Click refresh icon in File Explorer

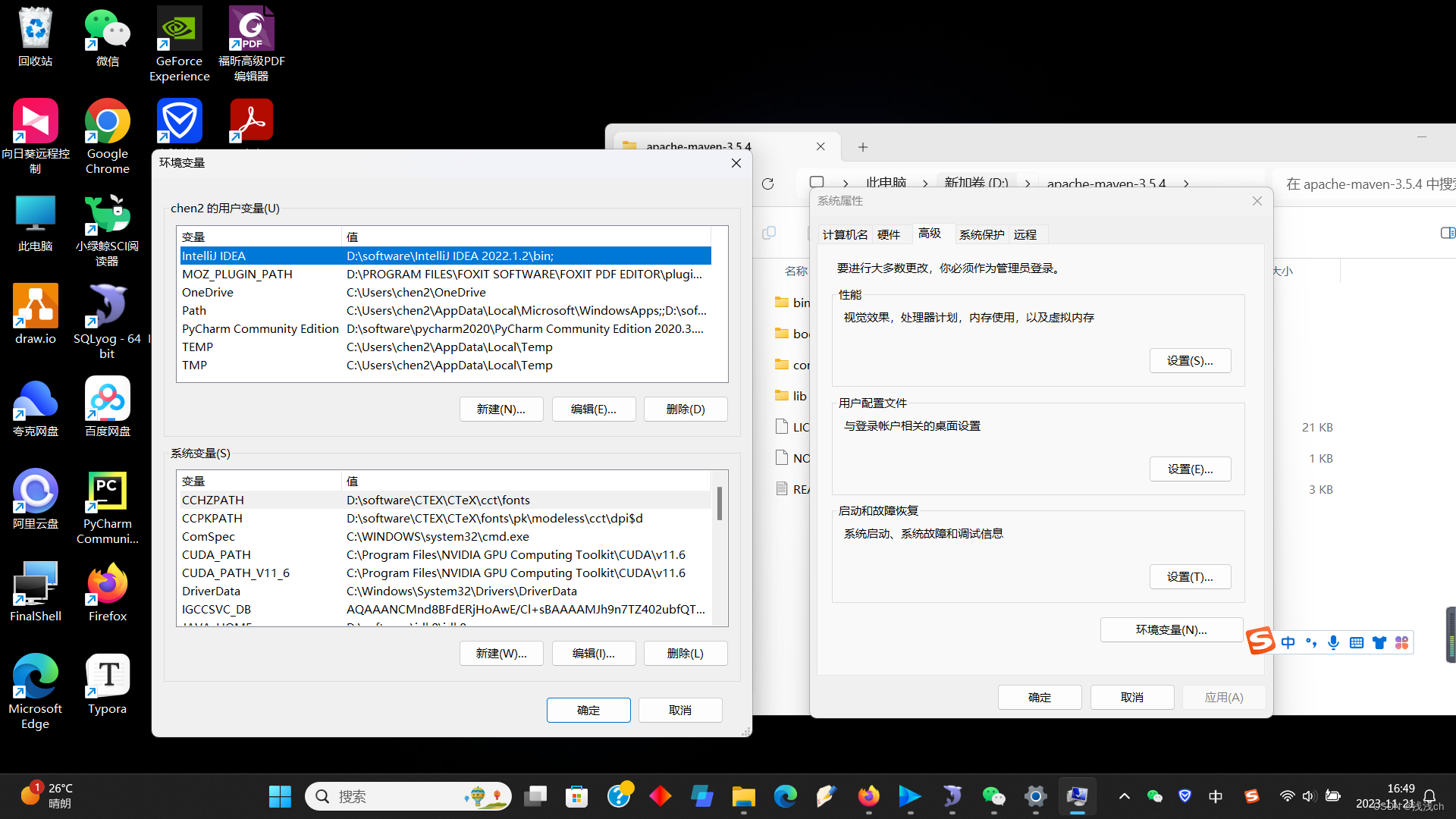pos(767,184)
